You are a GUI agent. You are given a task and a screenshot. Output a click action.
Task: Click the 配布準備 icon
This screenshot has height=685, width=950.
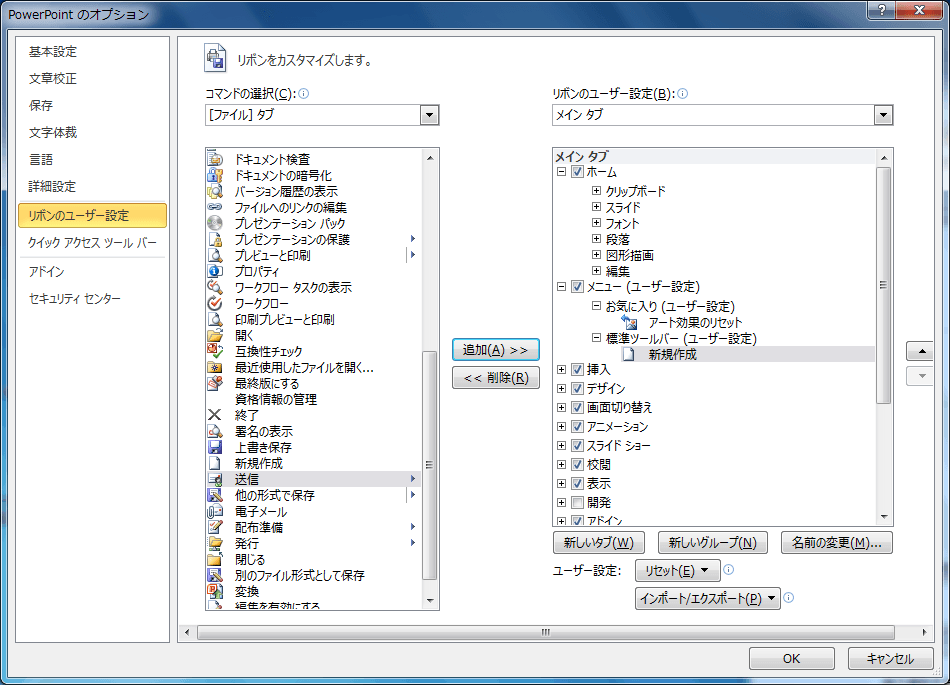[215, 528]
